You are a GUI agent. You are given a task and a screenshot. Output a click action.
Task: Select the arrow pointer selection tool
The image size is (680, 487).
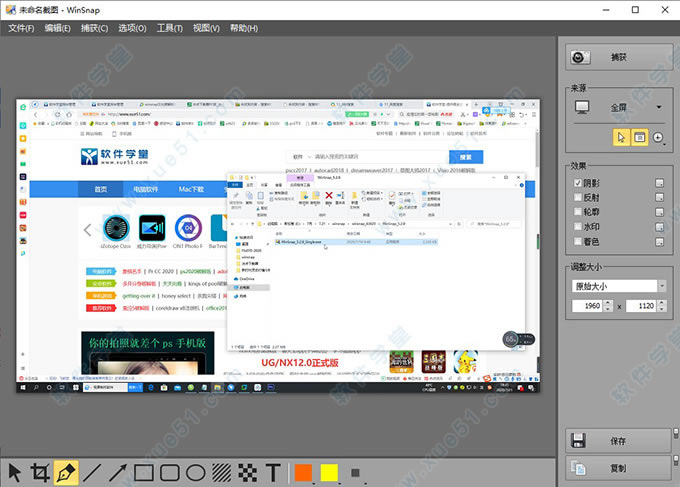click(14, 473)
